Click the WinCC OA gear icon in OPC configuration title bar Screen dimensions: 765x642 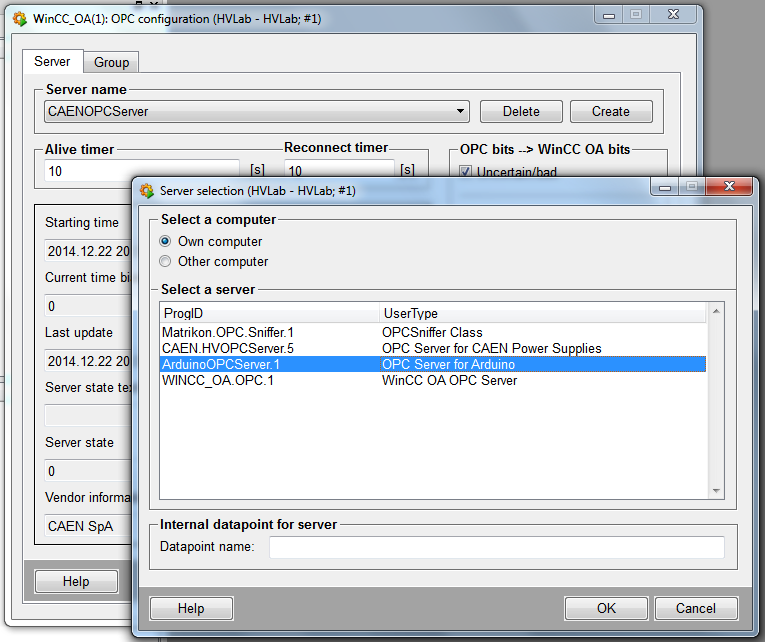click(x=20, y=19)
